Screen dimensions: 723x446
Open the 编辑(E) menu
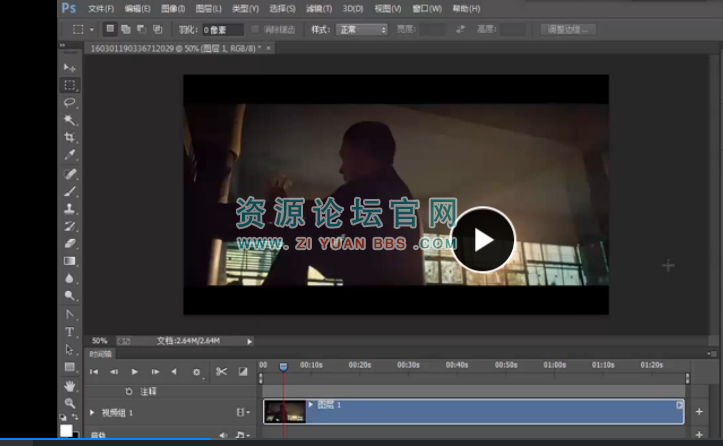[x=137, y=8]
